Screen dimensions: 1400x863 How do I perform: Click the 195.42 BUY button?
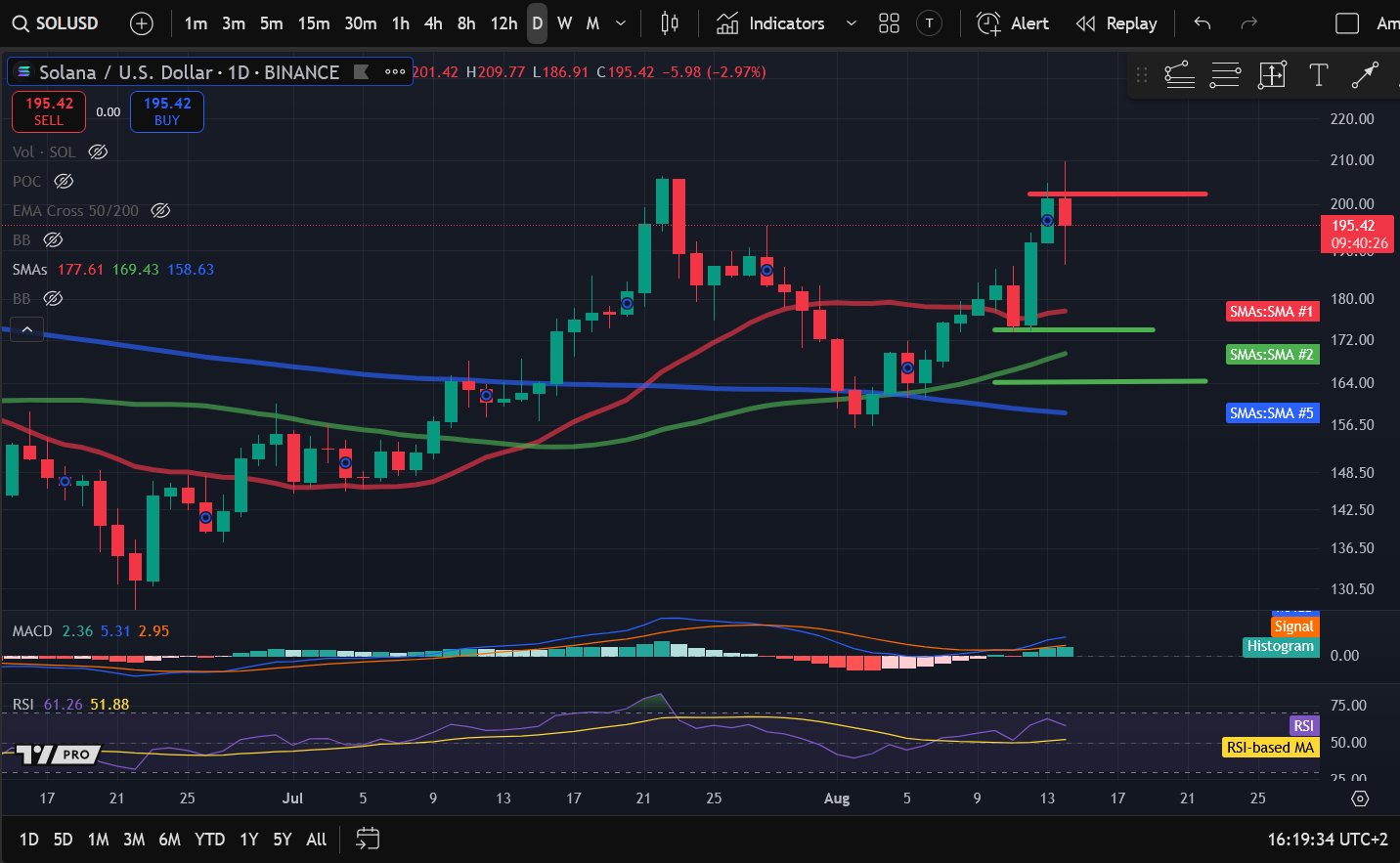point(167,111)
